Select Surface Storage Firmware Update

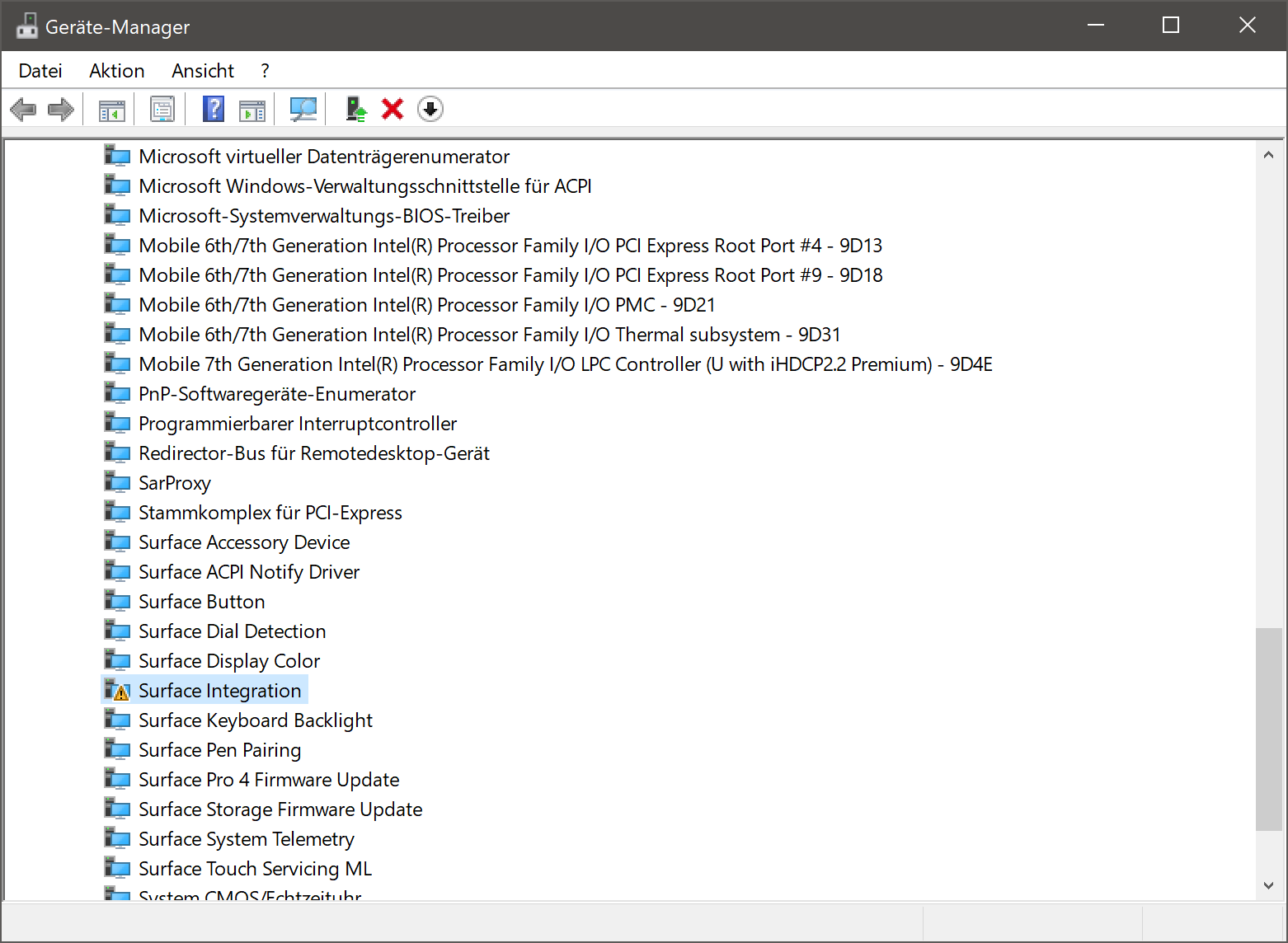click(x=280, y=809)
